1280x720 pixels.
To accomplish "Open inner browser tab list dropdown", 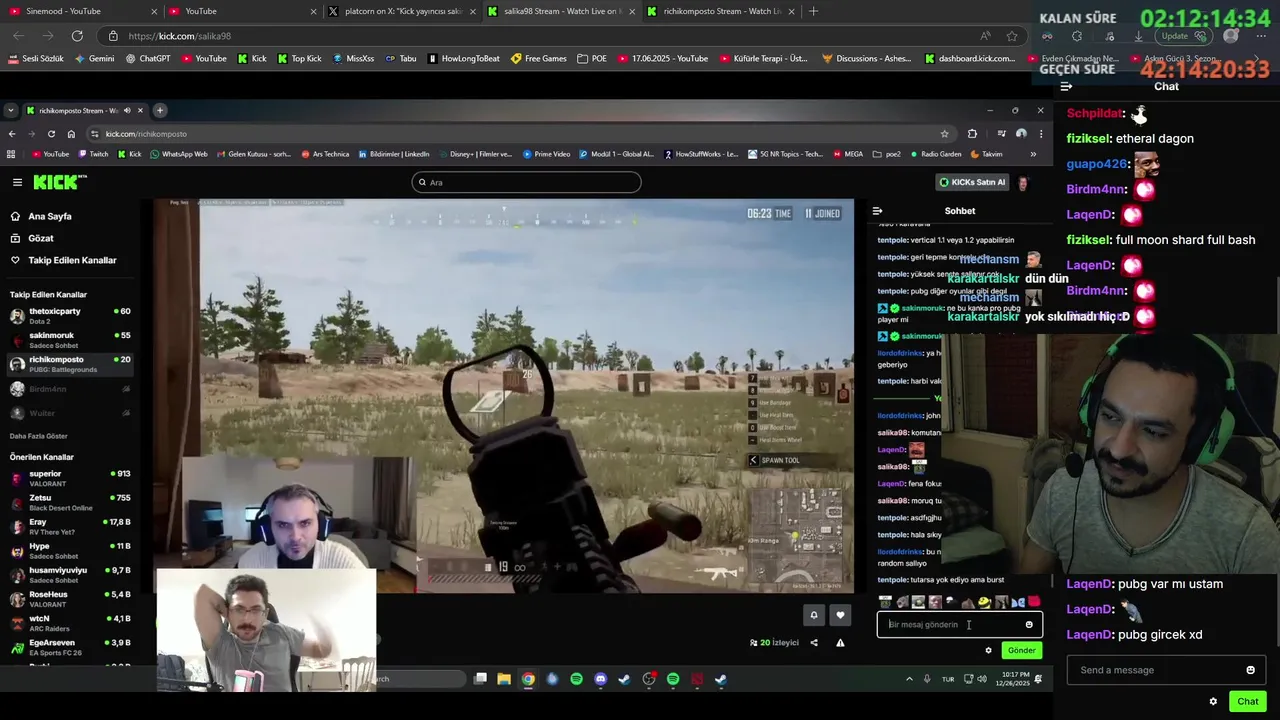I will (10, 110).
